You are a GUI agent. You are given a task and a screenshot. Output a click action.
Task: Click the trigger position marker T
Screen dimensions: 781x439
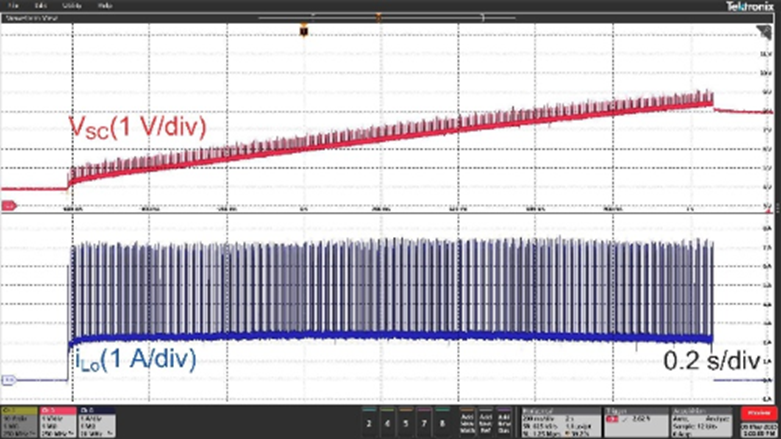point(303,31)
